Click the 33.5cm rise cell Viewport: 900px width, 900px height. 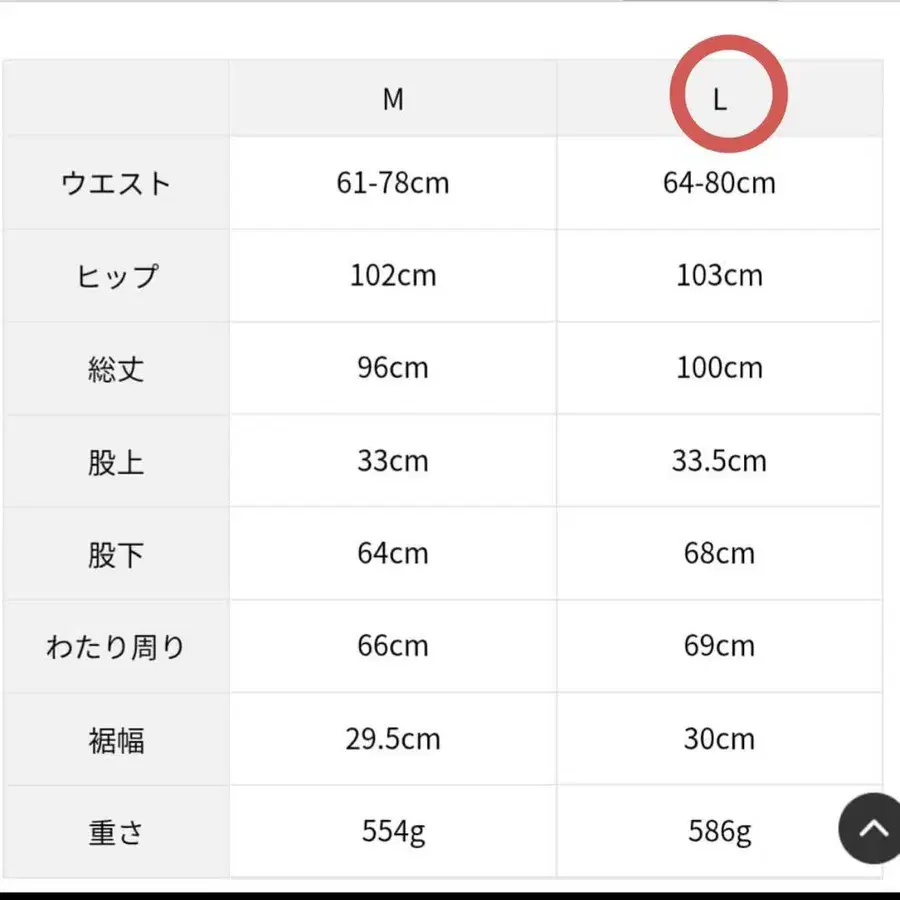click(x=719, y=462)
